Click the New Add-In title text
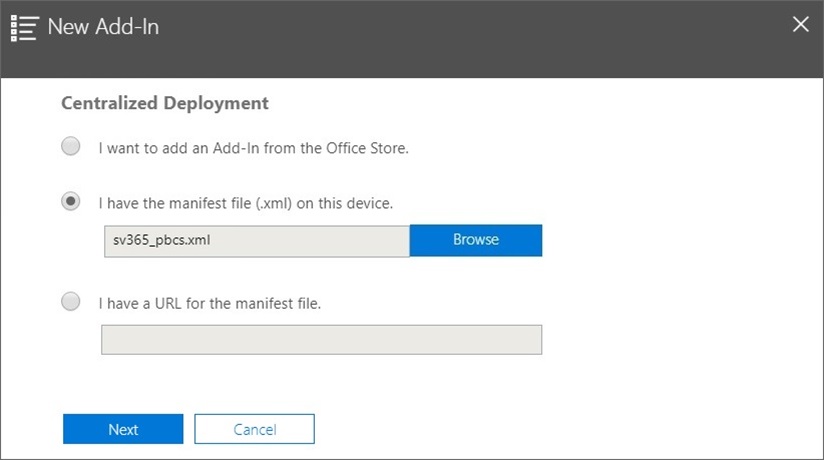The height and width of the screenshot is (460, 824). [103, 26]
